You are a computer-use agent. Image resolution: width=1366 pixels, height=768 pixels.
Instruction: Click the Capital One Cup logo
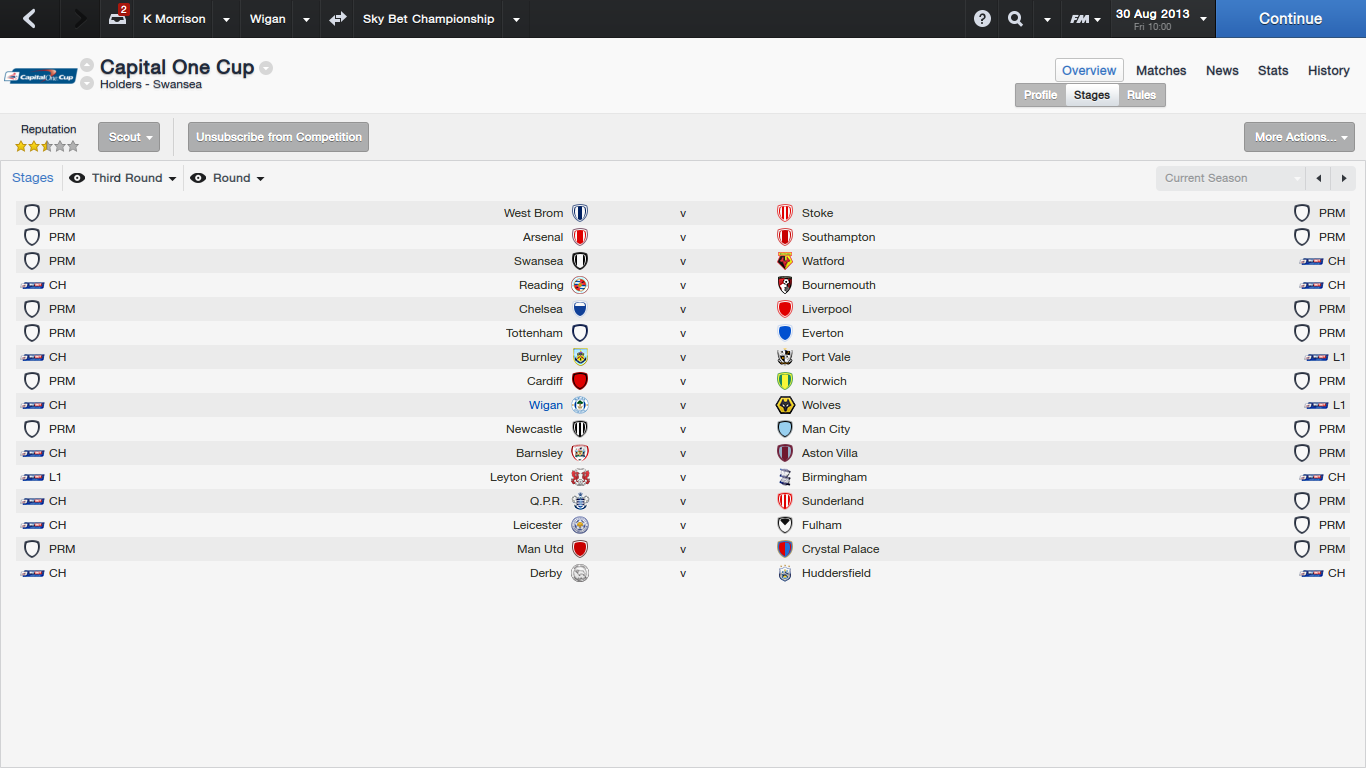[40, 77]
